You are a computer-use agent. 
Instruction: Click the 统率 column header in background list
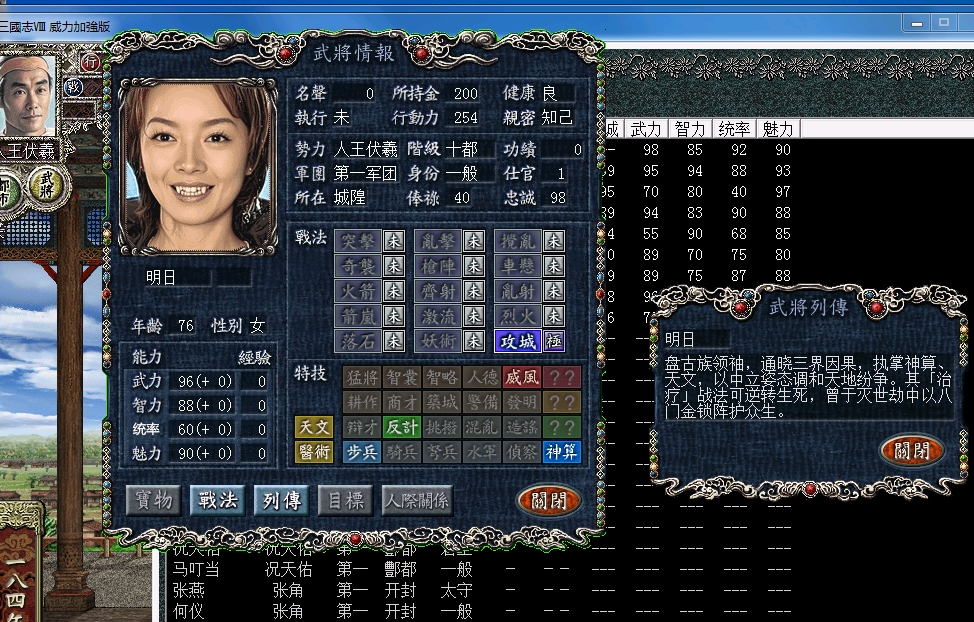click(x=734, y=129)
